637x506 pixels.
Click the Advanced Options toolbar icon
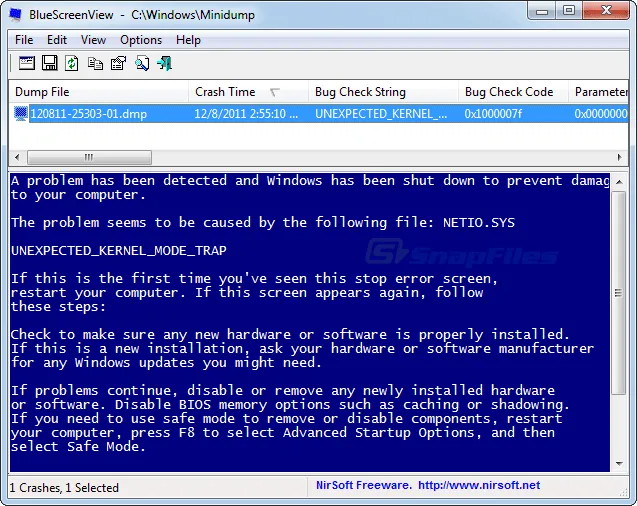26,63
